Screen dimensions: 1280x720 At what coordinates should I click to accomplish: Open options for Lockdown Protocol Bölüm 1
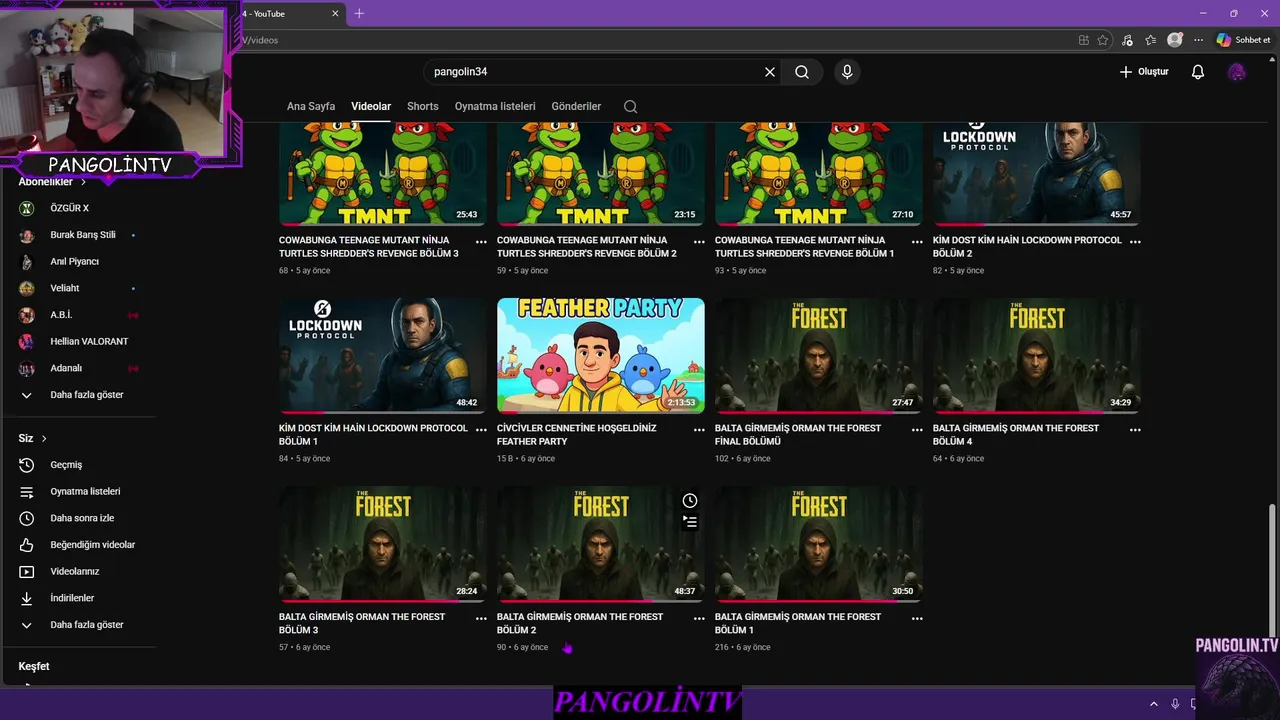481,430
